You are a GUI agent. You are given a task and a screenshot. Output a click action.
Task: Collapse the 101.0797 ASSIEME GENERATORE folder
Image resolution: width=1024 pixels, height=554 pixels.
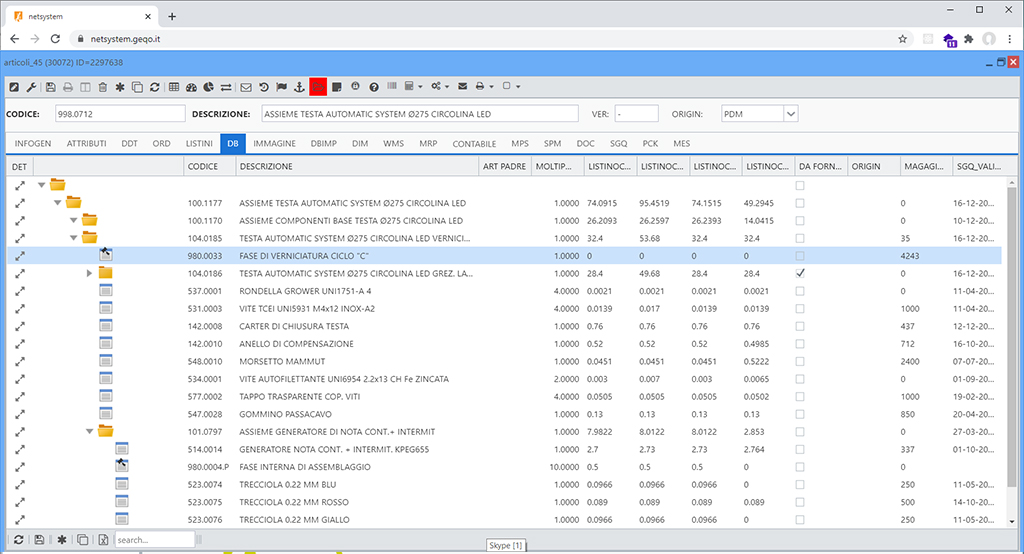point(90,432)
